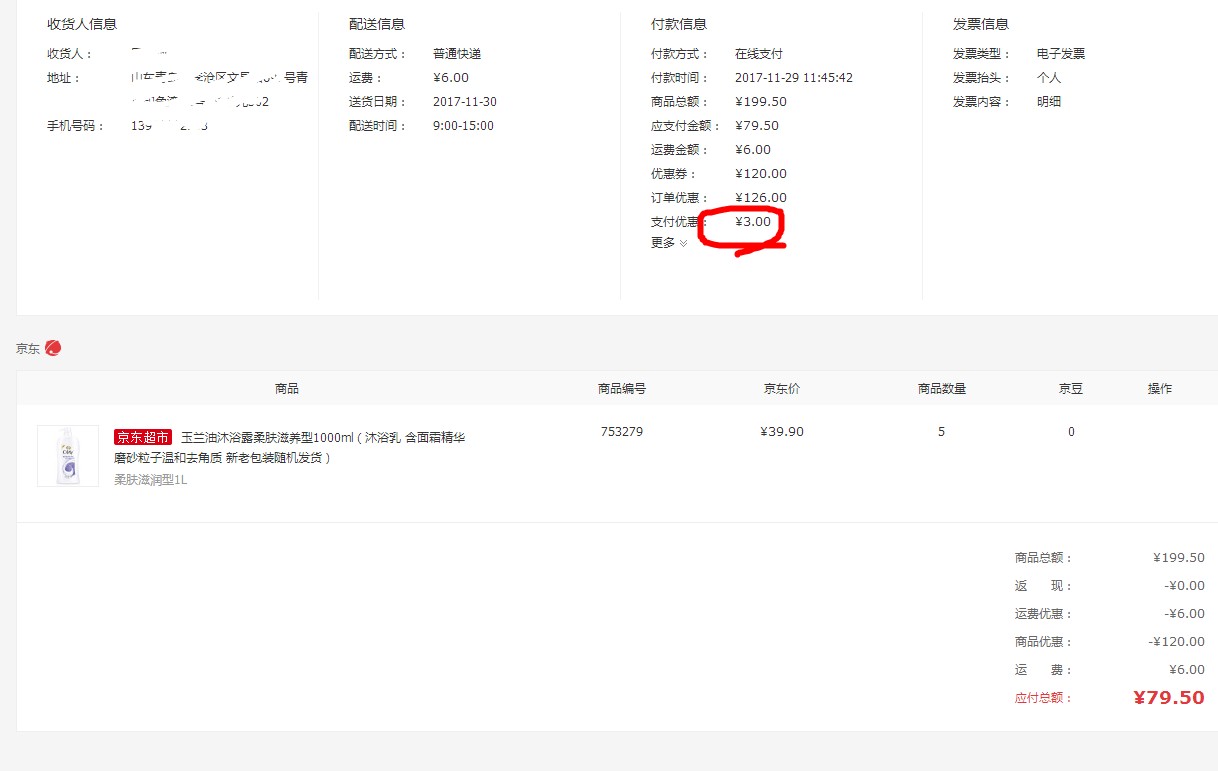Click the 京豆 value 0 in the product row
Screen dimensions: 1218x771
(x=1071, y=432)
